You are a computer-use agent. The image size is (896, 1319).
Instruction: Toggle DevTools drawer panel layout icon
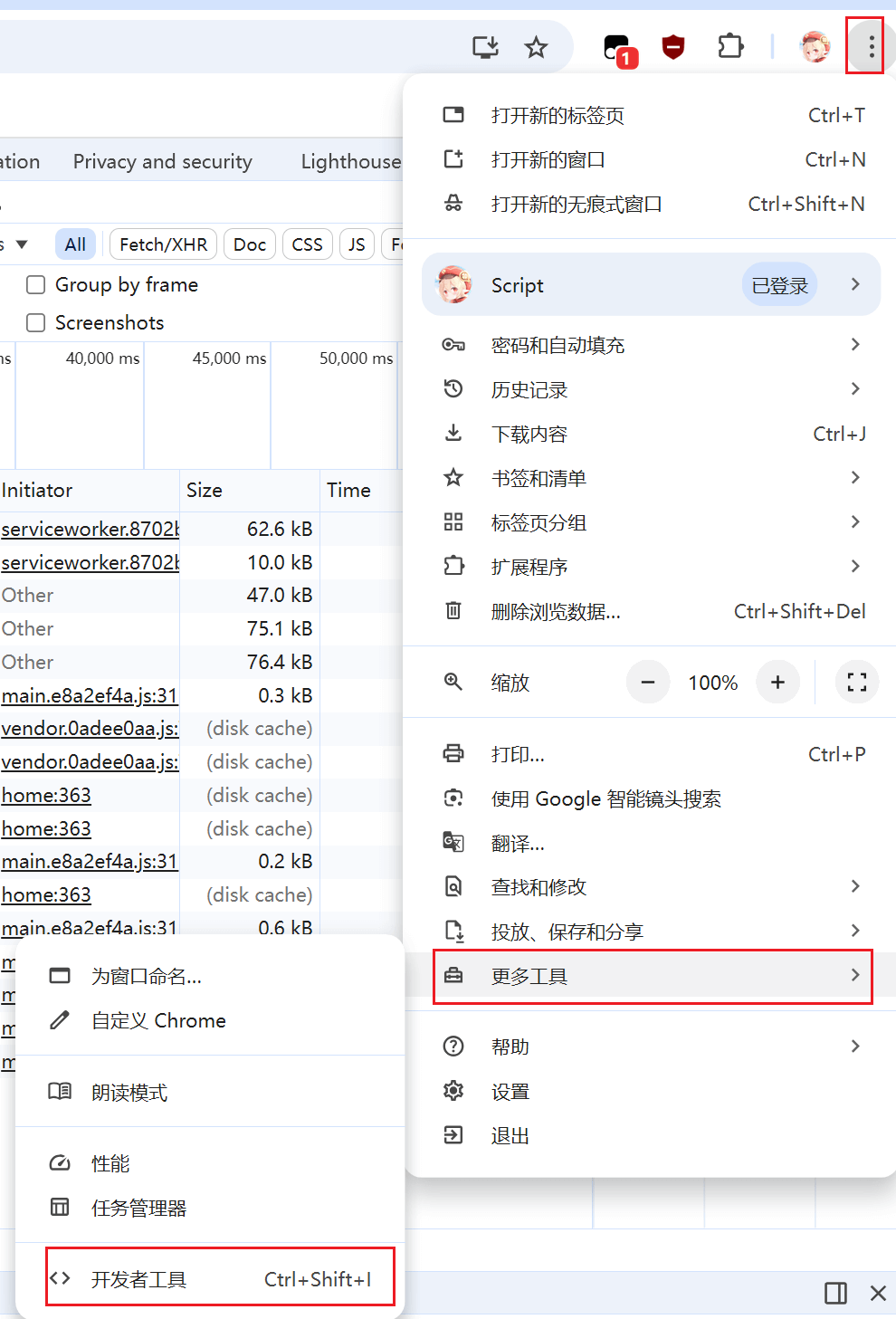pyautogui.click(x=835, y=1293)
